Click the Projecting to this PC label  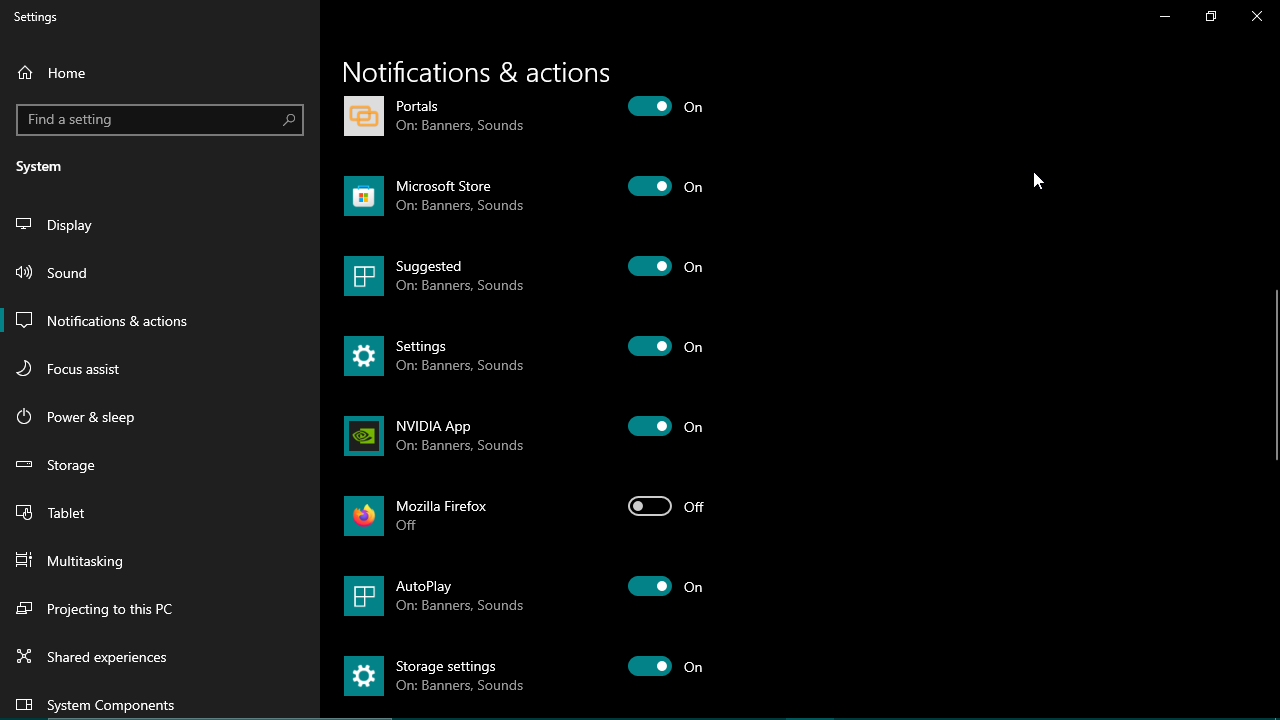coord(109,609)
